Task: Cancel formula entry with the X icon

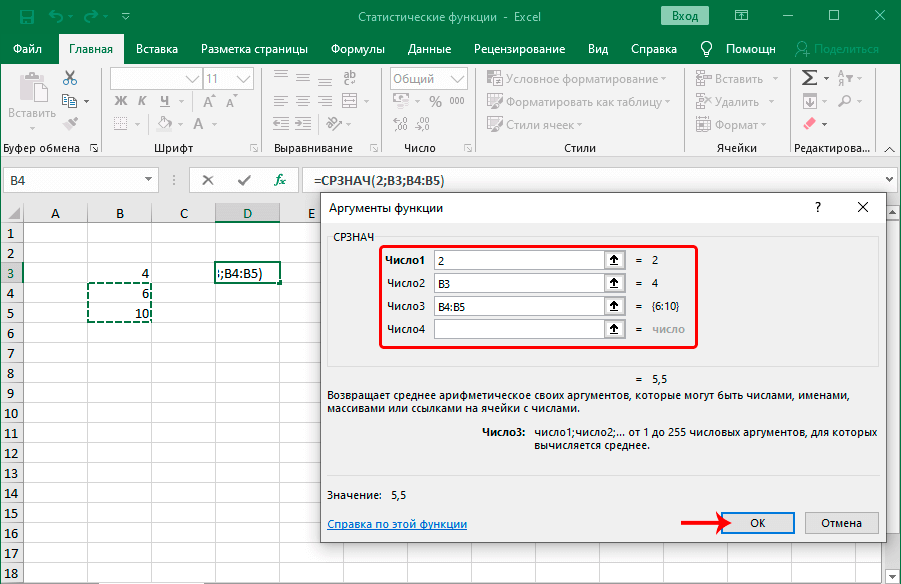Action: point(208,180)
